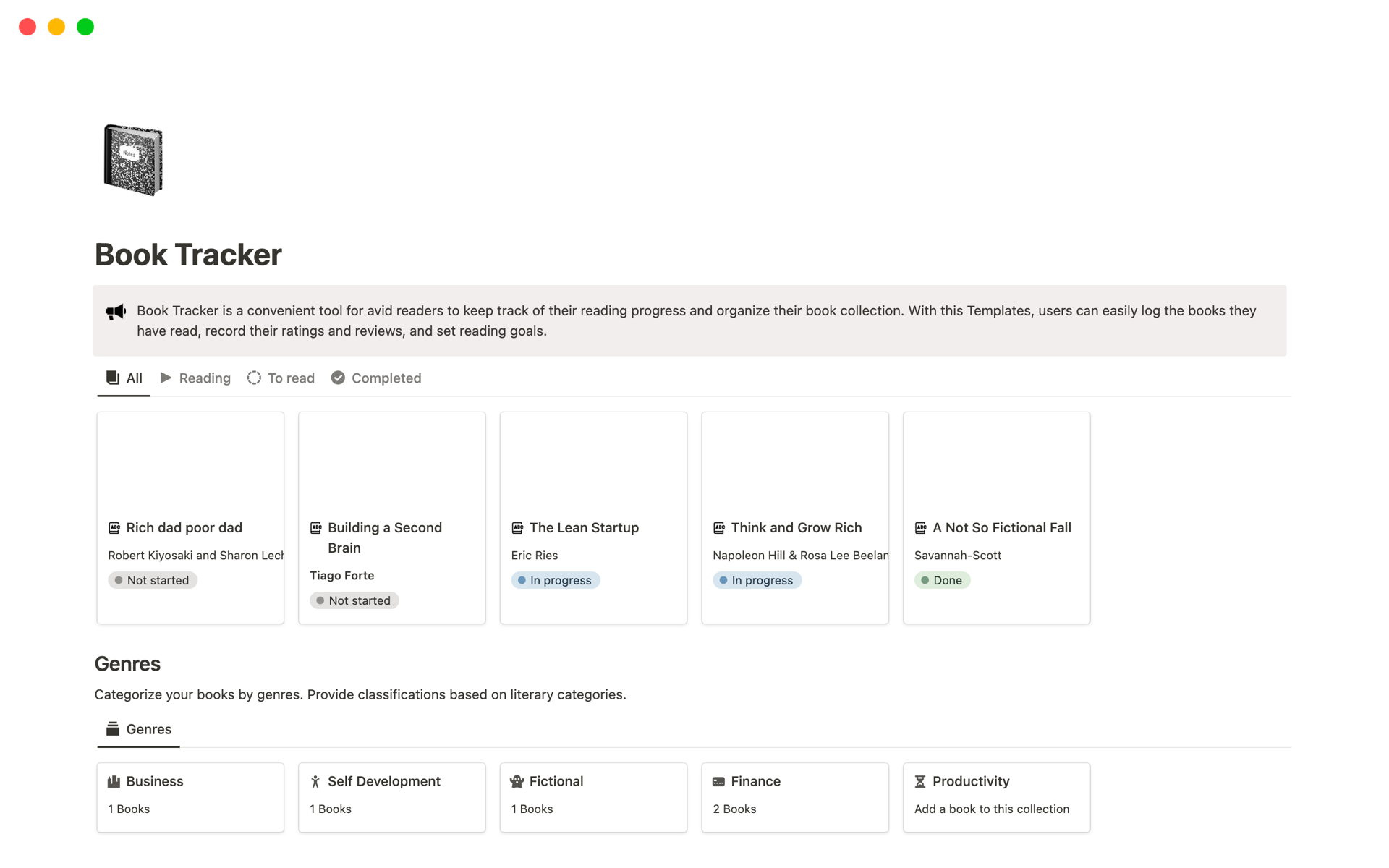This screenshot has height=868, width=1389.
Task: Click the Fictional genre icon
Action: coord(517,781)
